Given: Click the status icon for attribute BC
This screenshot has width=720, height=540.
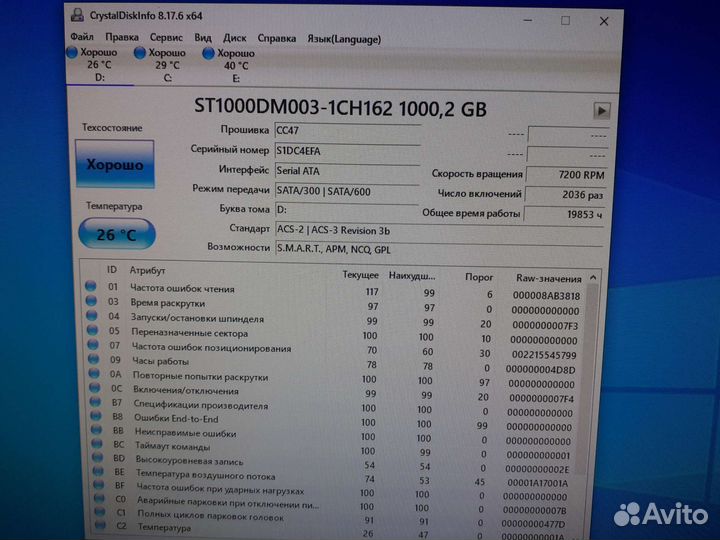Looking at the screenshot, I should pos(96,444).
